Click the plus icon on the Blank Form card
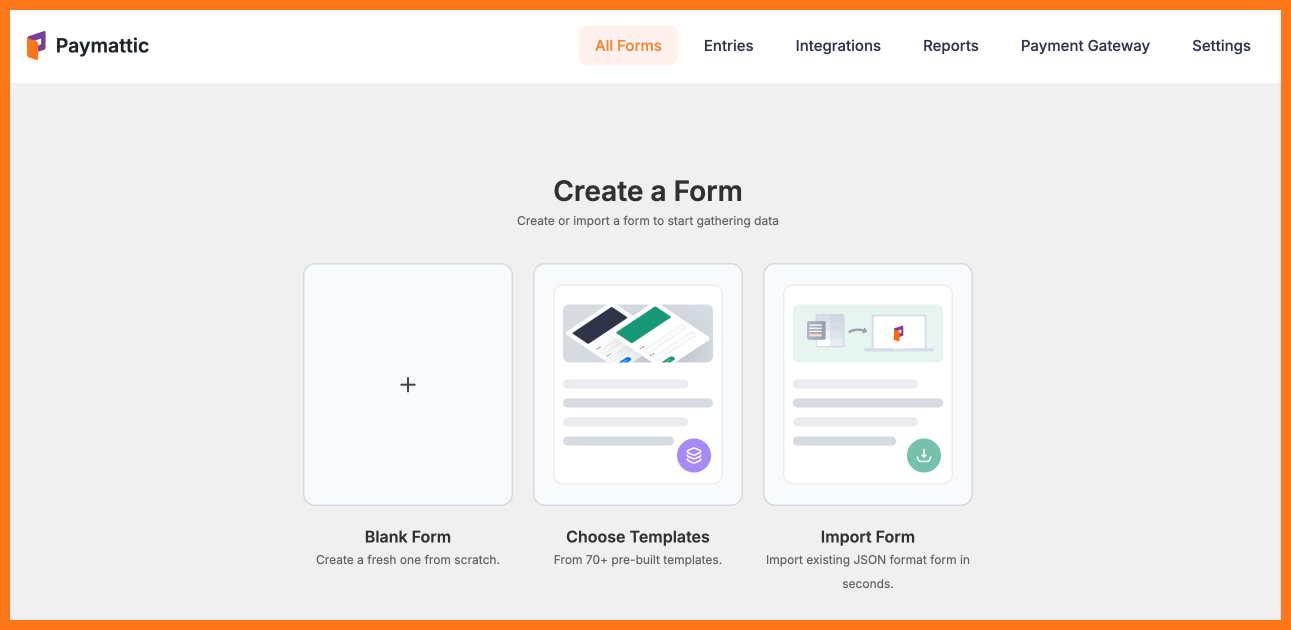This screenshot has width=1291, height=630. pyautogui.click(x=408, y=384)
